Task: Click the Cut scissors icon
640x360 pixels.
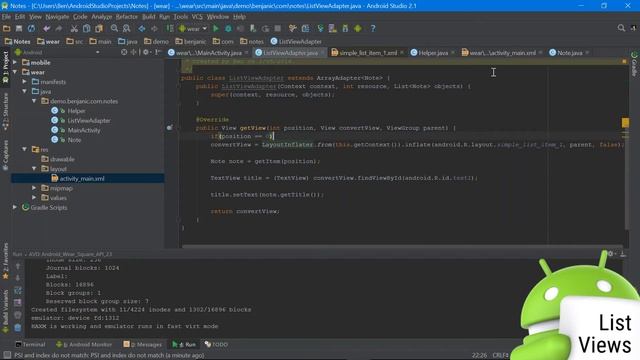Action: [74, 29]
